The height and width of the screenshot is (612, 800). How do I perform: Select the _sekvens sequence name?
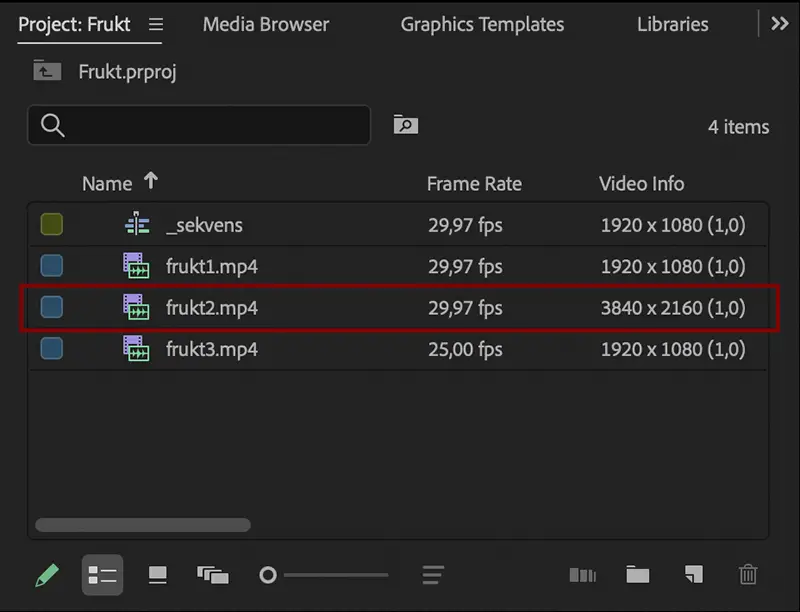(x=204, y=225)
